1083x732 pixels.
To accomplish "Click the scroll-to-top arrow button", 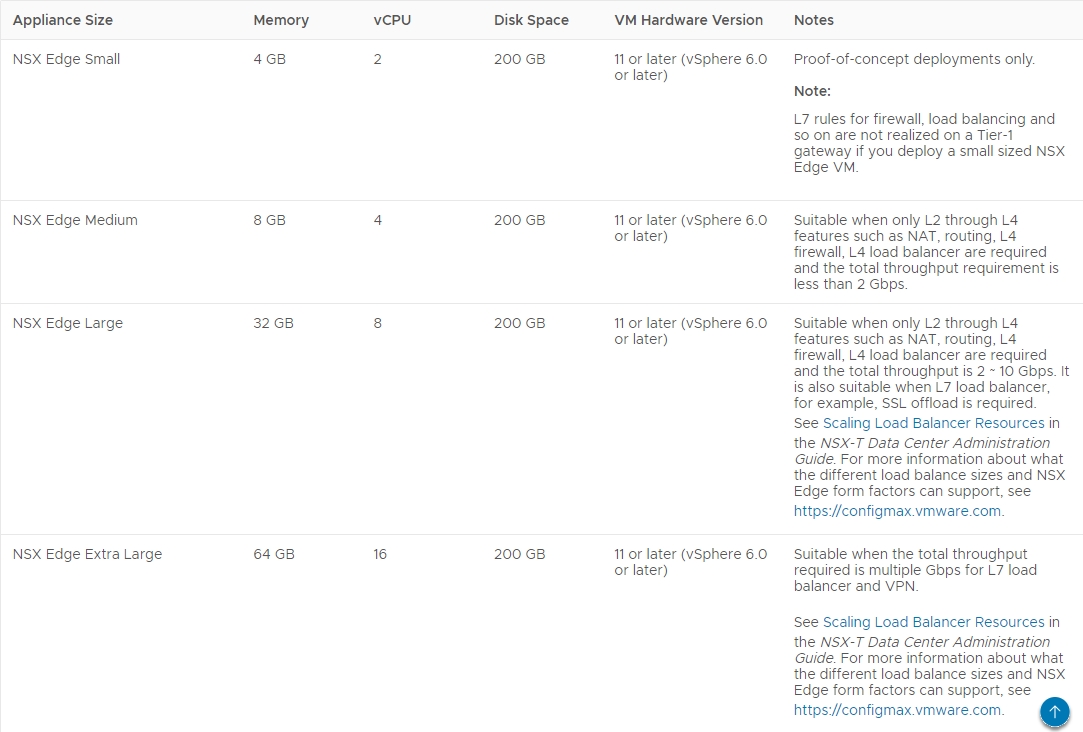I will 1054,711.
